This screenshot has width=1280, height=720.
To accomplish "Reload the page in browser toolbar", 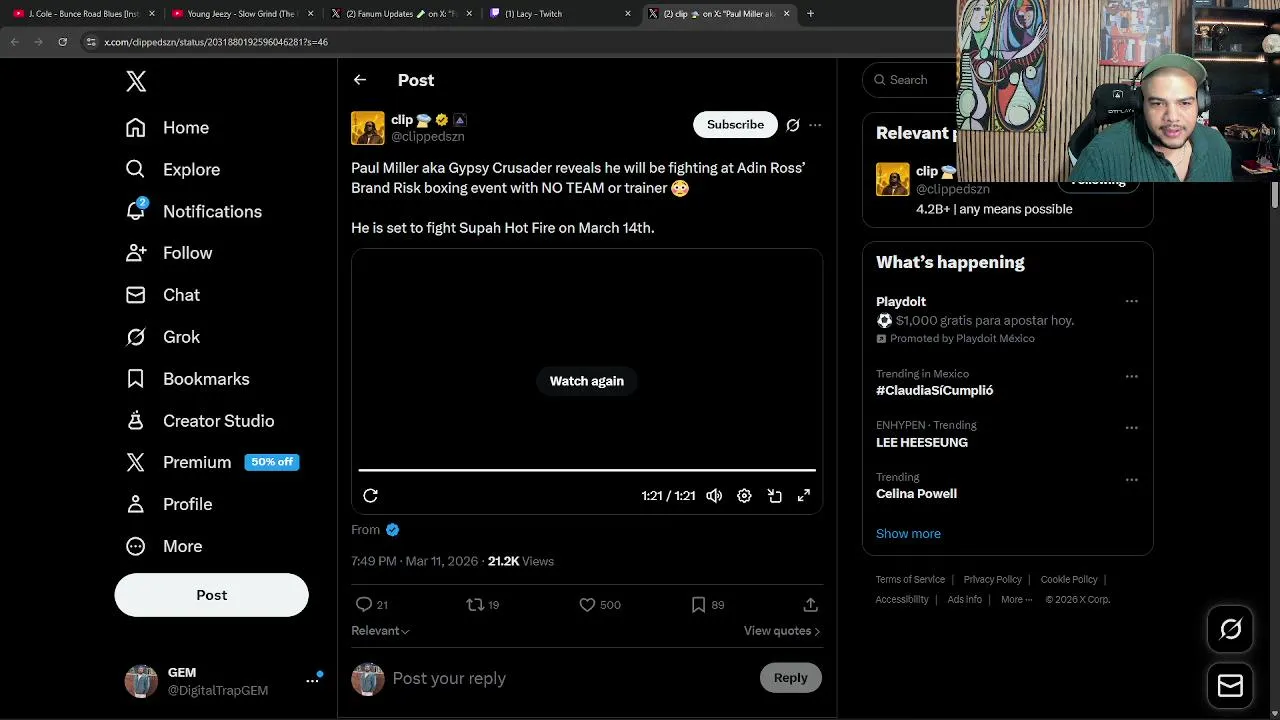I will pyautogui.click(x=62, y=42).
